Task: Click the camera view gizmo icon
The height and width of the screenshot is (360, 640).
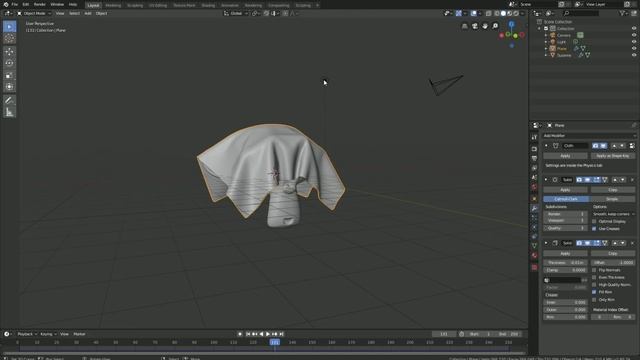Action: pos(475,26)
